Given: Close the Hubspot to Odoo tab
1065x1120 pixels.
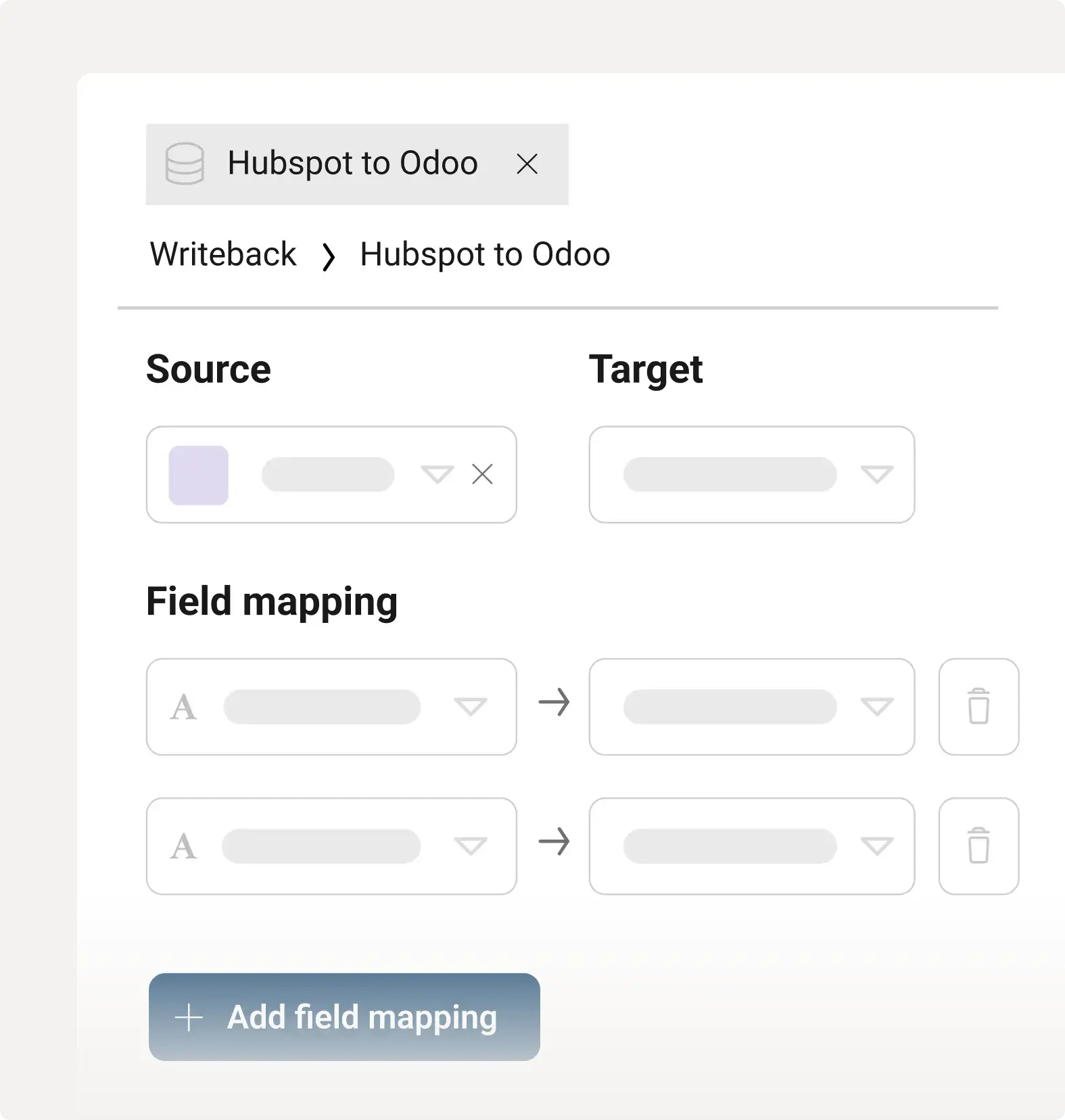Looking at the screenshot, I should [x=527, y=164].
